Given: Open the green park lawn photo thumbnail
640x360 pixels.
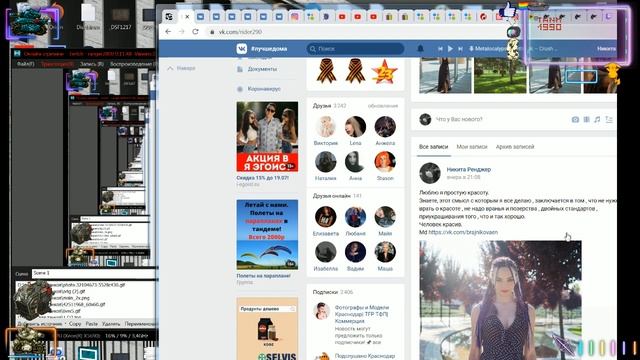Looking at the screenshot, I should (x=500, y=76).
